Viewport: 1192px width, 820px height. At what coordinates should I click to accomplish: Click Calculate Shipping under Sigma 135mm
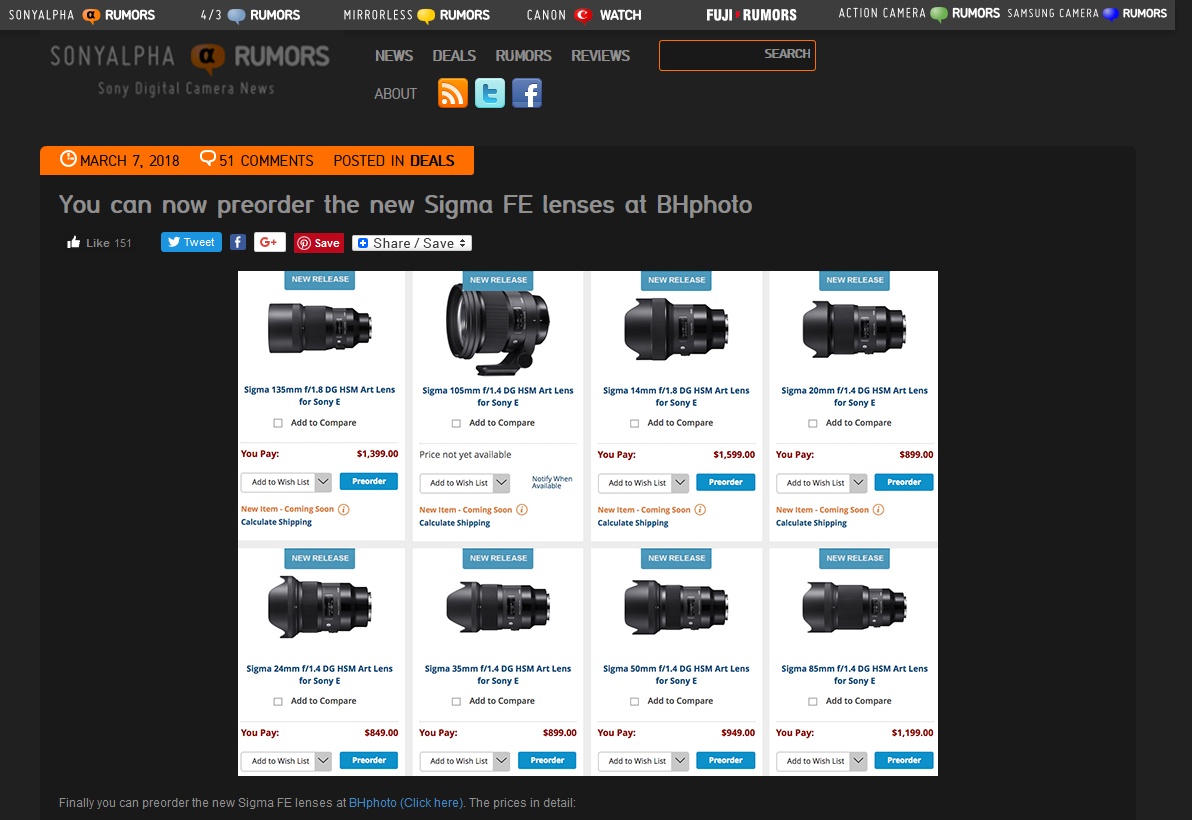(277, 522)
